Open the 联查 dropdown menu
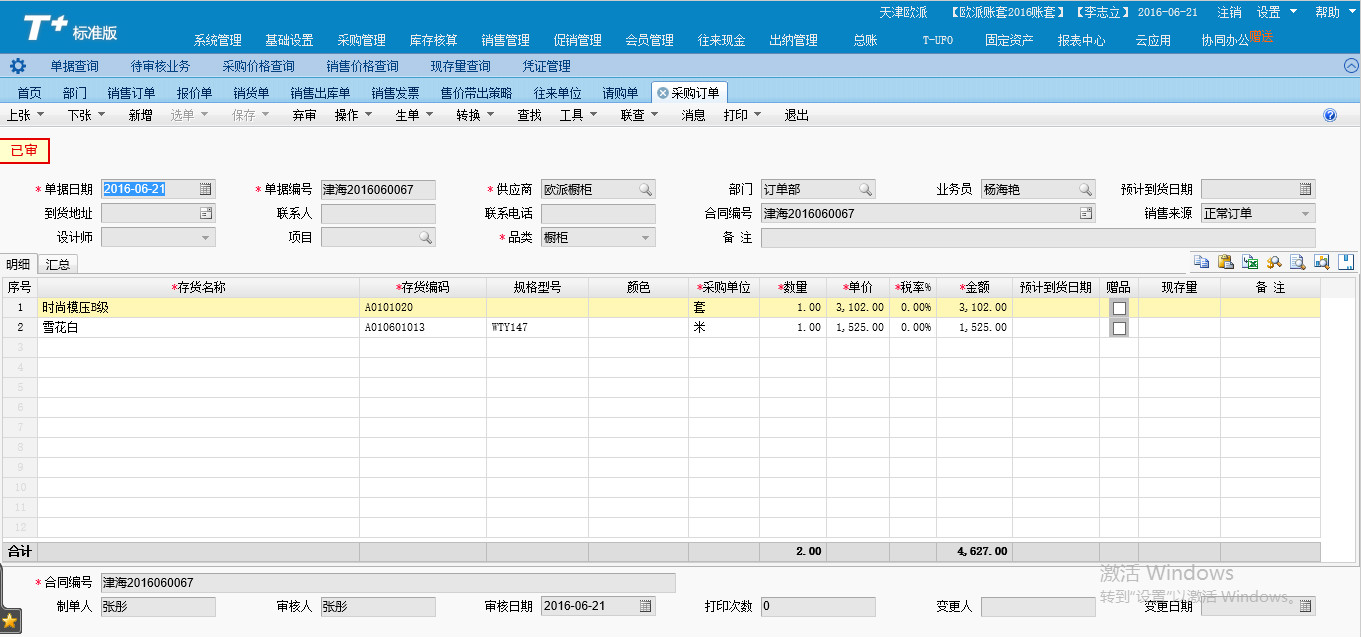 639,115
